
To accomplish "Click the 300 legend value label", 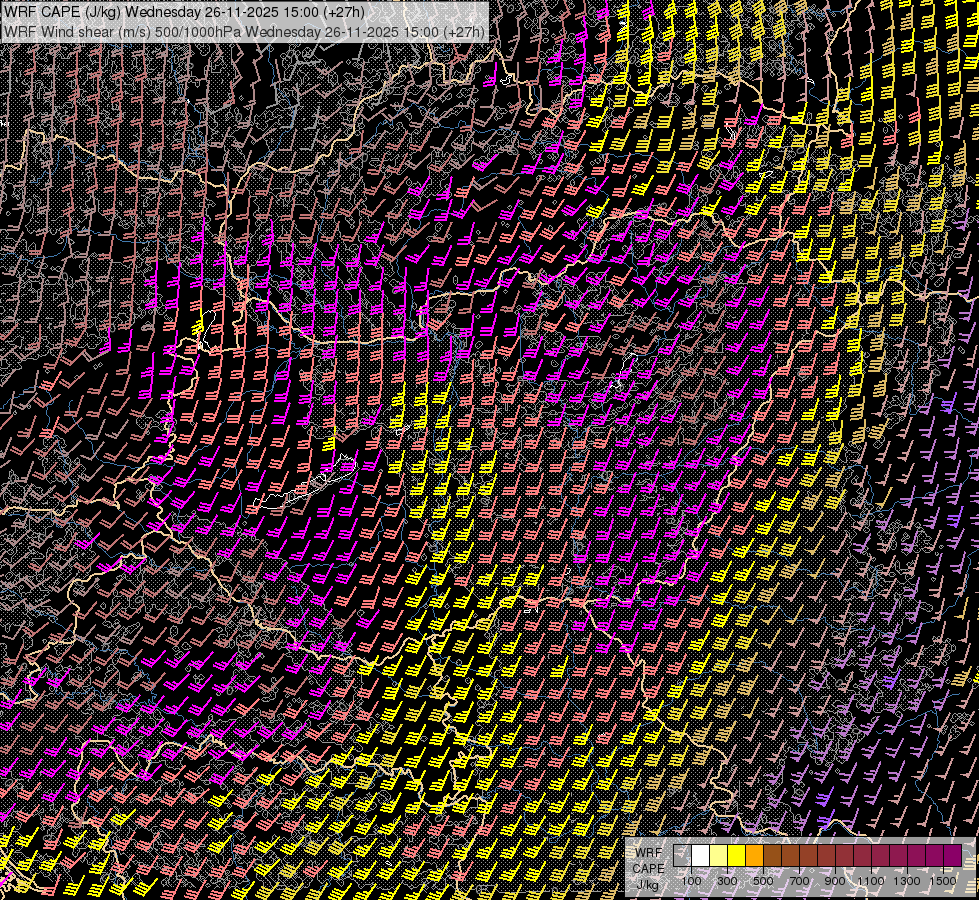I will [x=727, y=880].
